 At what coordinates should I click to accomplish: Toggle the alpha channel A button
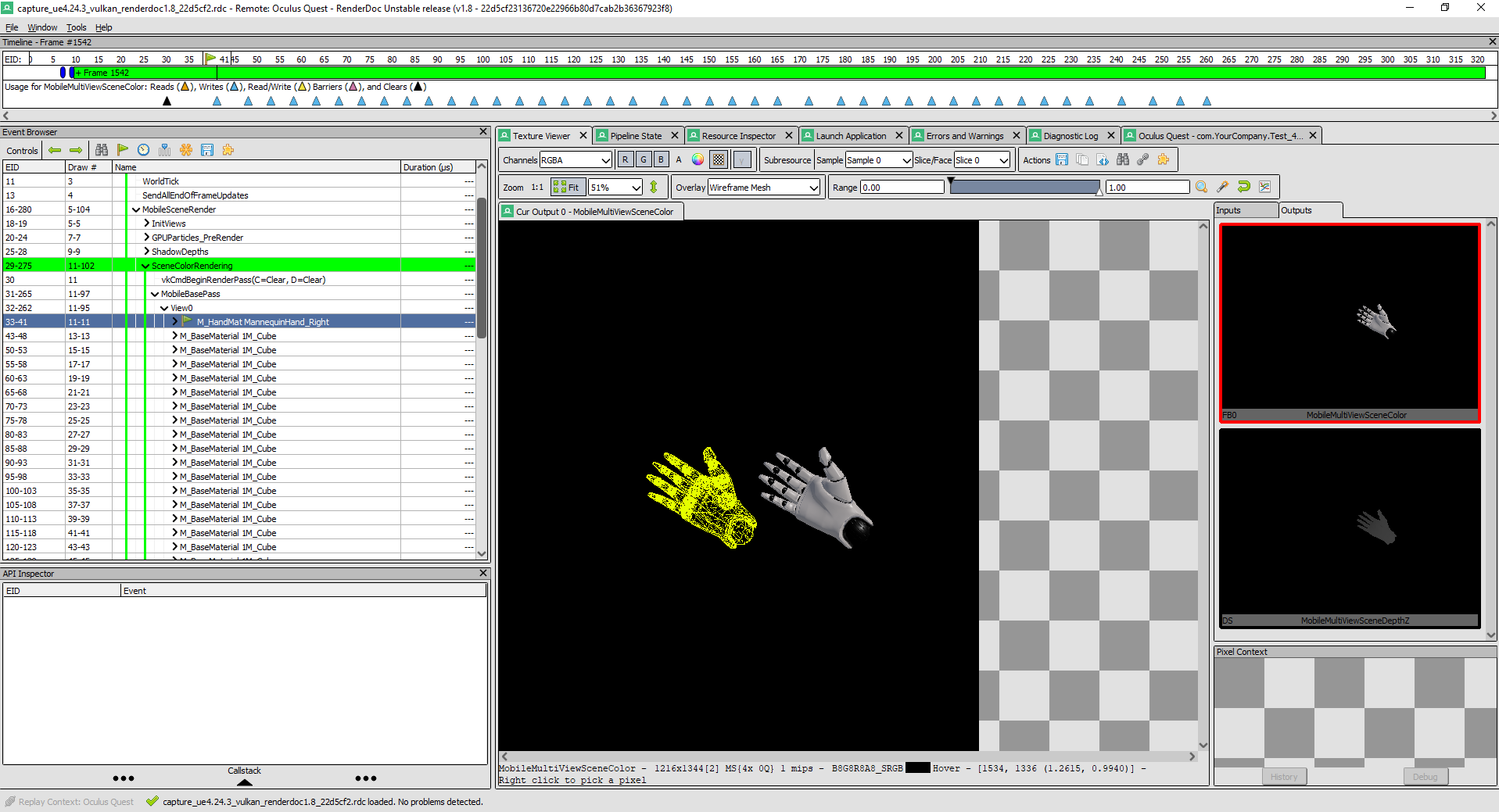pyautogui.click(x=678, y=159)
